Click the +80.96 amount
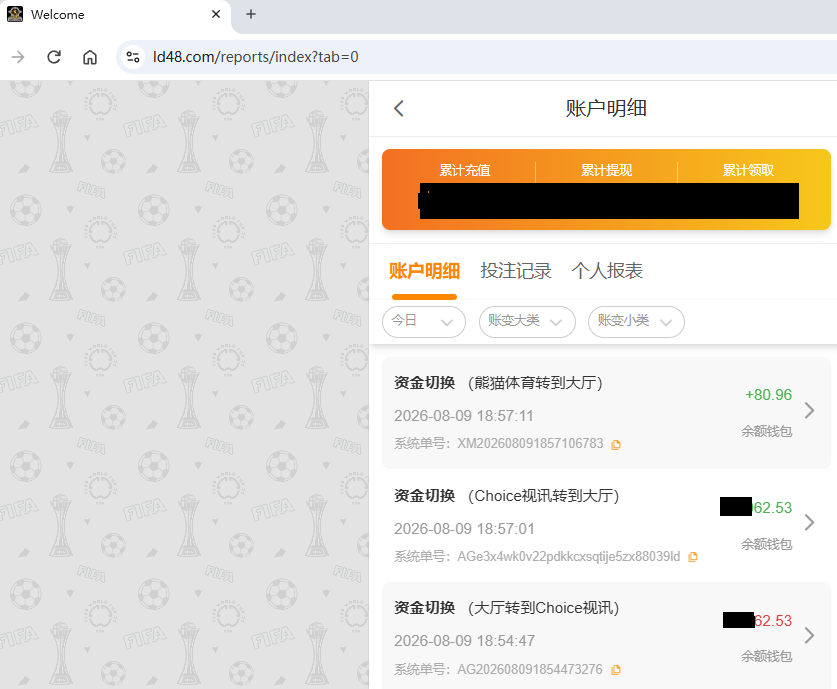Screen dimensions: 837x689 pyautogui.click(x=769, y=395)
